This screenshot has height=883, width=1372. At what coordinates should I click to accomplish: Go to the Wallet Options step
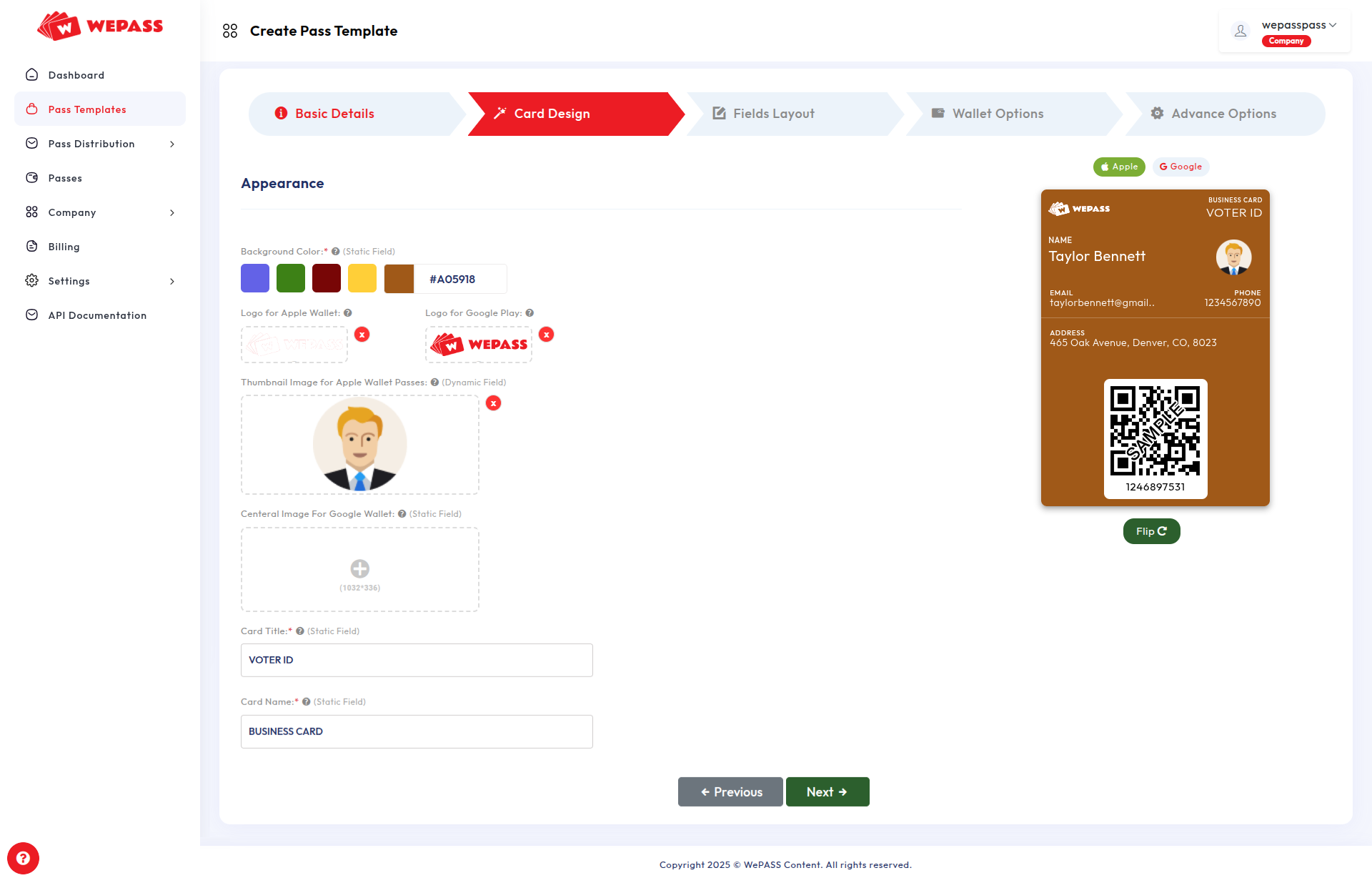click(x=997, y=113)
